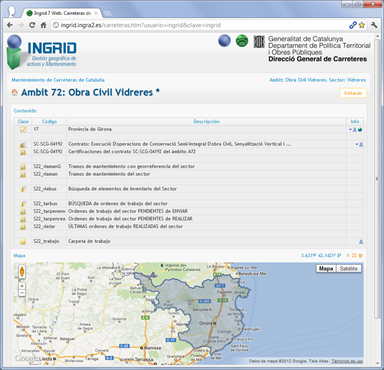Click the map zoom in plus button
Viewport: 384px width, 370px height.
coord(22,286)
